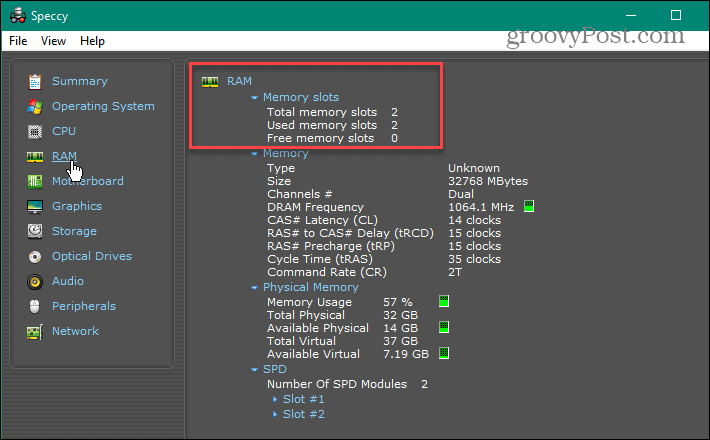The width and height of the screenshot is (710, 440).
Task: Click the Operating System Windows logo icon
Action: point(35,106)
